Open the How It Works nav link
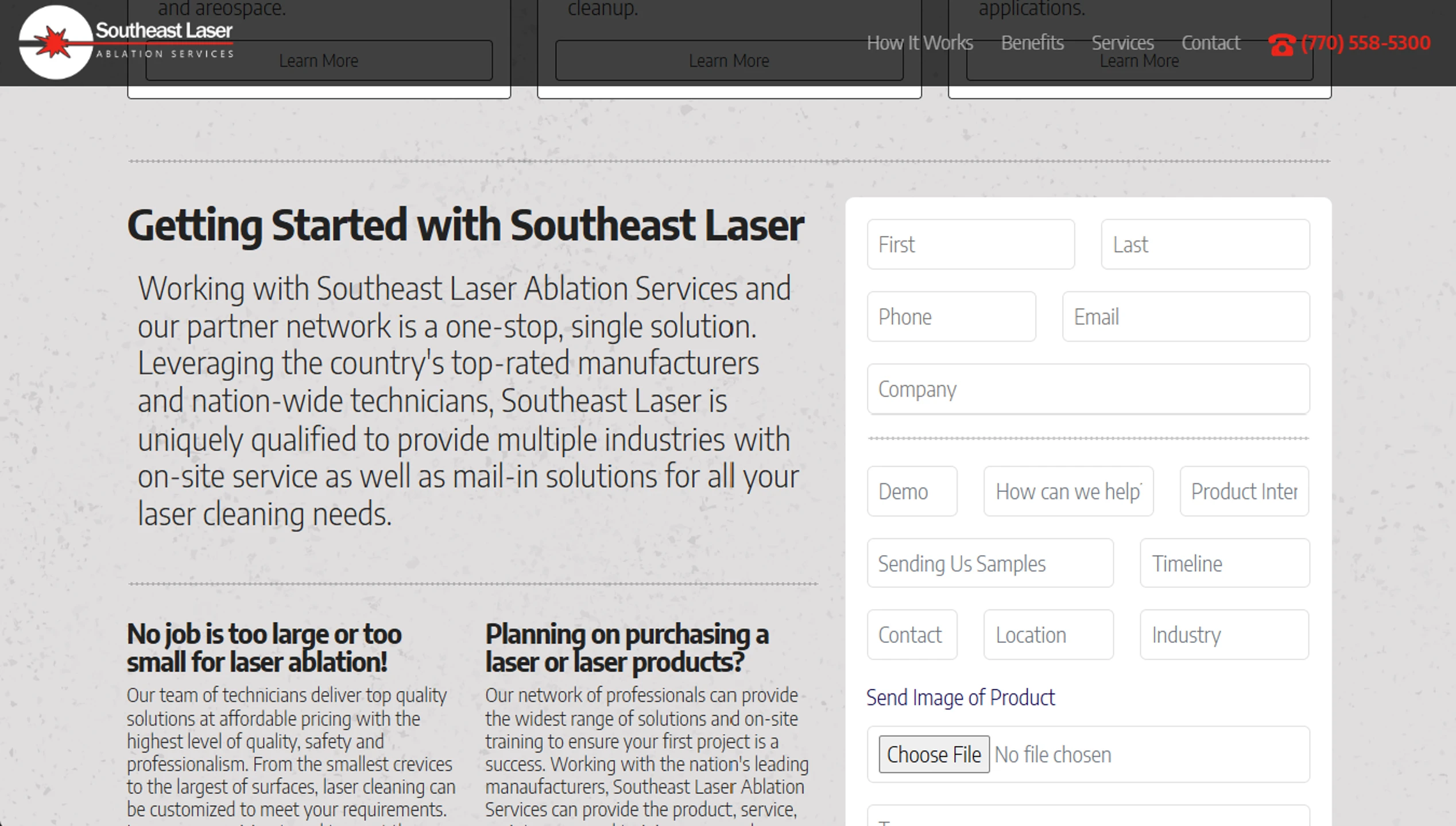 tap(920, 42)
